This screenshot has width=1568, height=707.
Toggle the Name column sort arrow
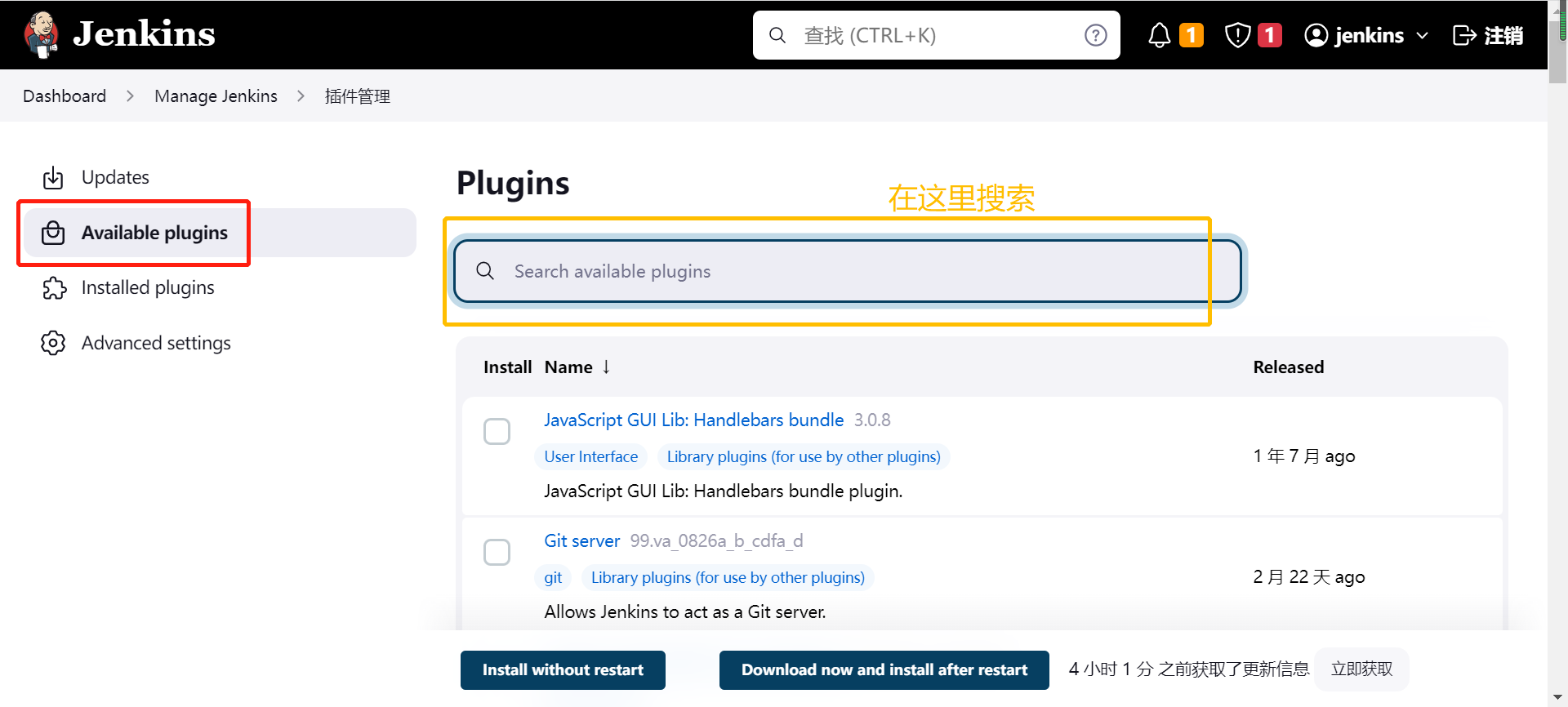pyautogui.click(x=606, y=367)
